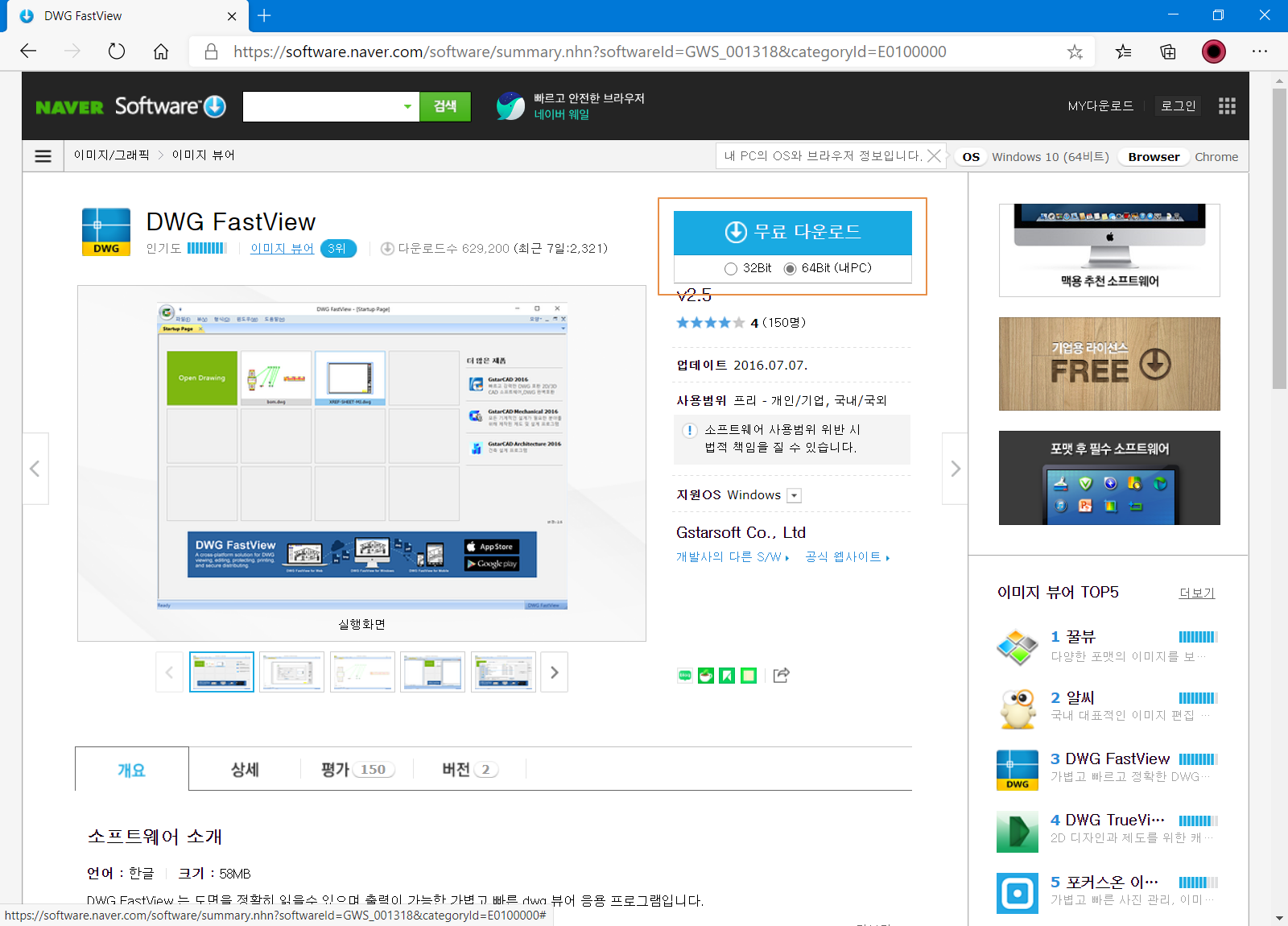Open the 평가 150 tab

click(357, 770)
